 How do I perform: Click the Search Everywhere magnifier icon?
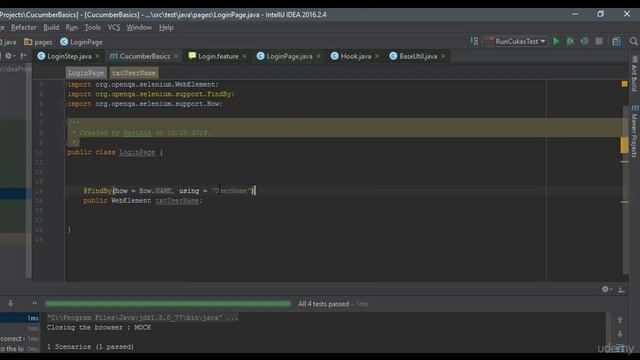click(x=633, y=41)
